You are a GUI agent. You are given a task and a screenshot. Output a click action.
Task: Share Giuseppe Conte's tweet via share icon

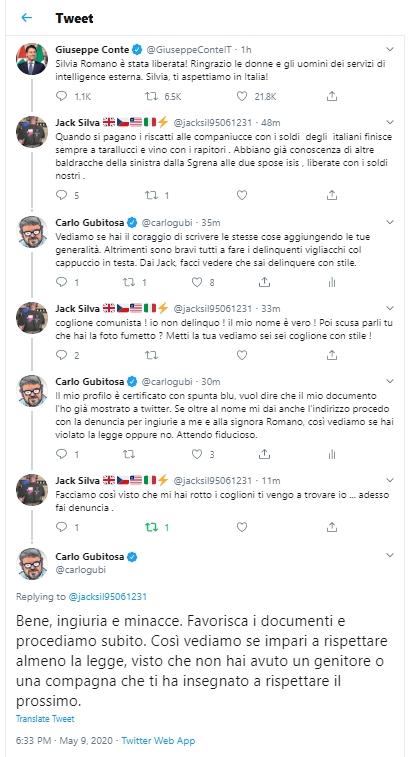pyautogui.click(x=332, y=97)
